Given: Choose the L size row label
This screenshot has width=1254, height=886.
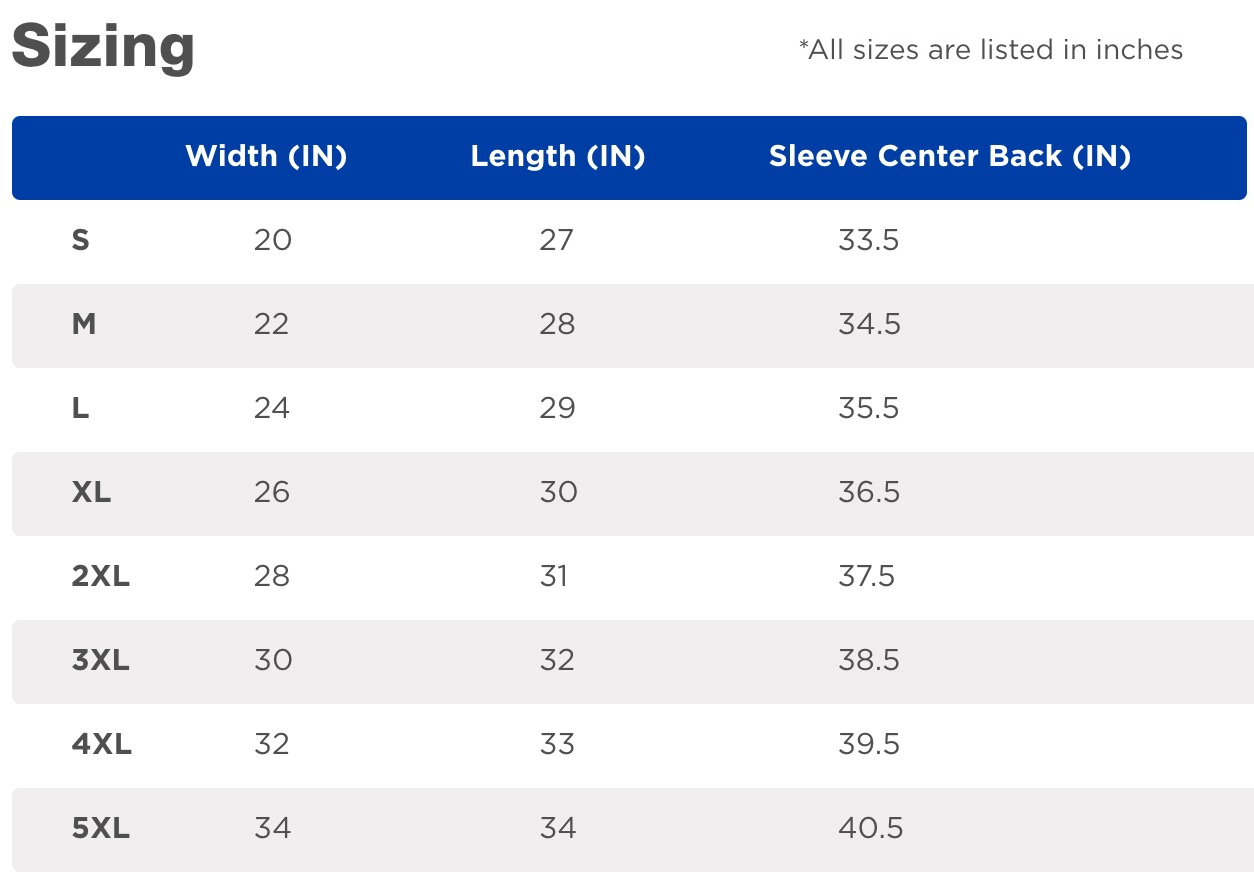Looking at the screenshot, I should click(81, 408).
